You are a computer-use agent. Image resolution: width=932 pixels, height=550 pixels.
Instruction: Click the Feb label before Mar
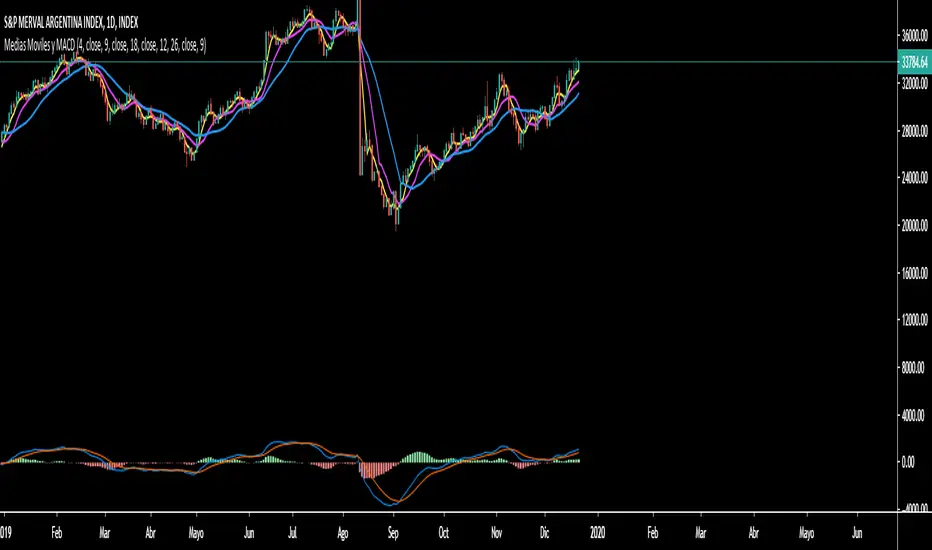[56, 533]
